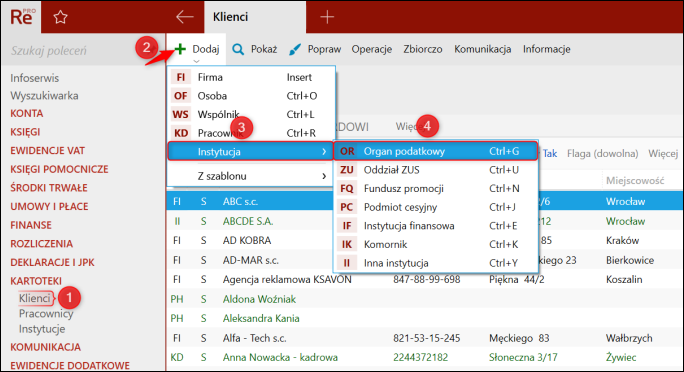This screenshot has width=684, height=372.
Task: Choose Organ podatkowy in the submenu
Action: point(436,151)
